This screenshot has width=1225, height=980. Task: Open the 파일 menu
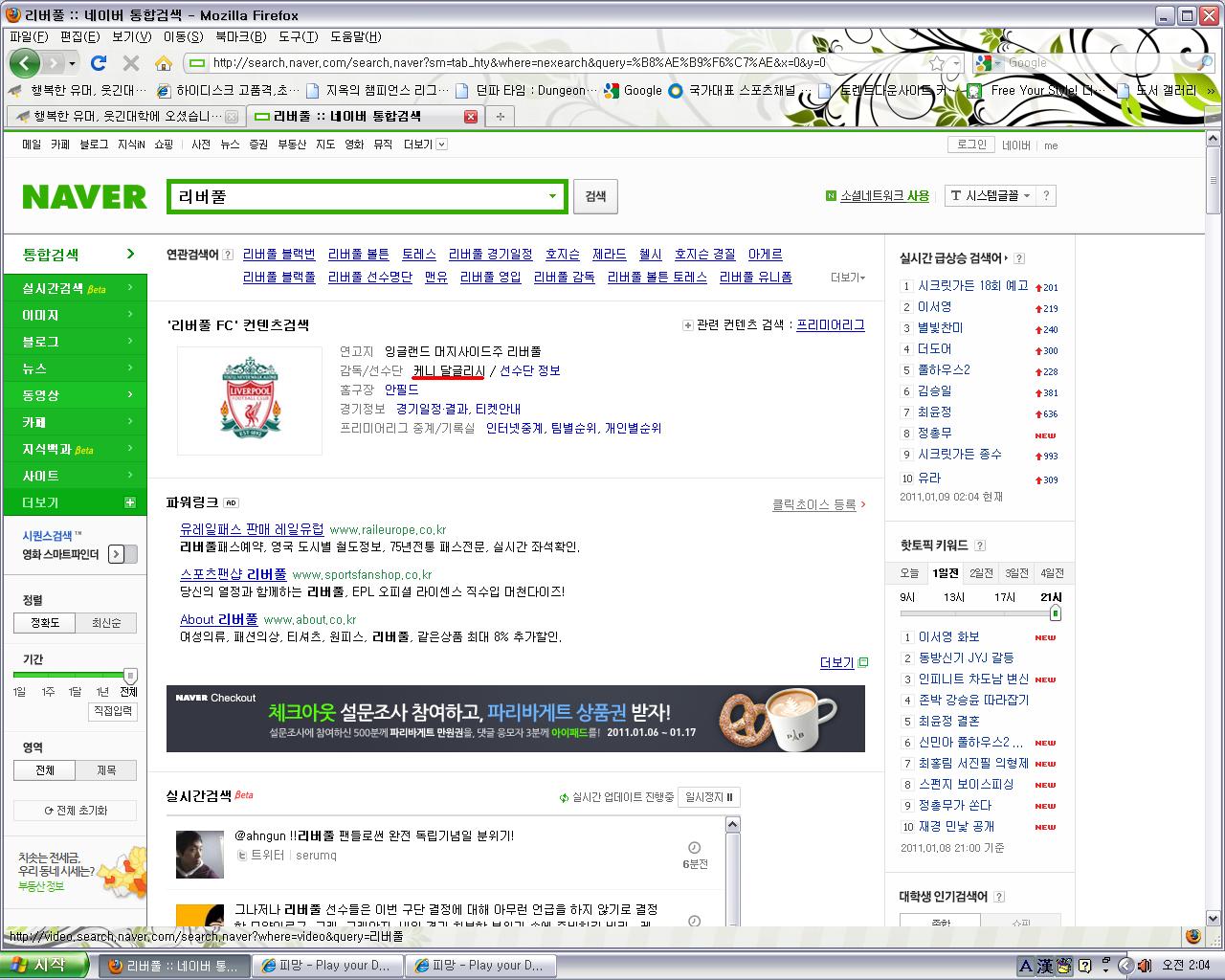tap(29, 36)
